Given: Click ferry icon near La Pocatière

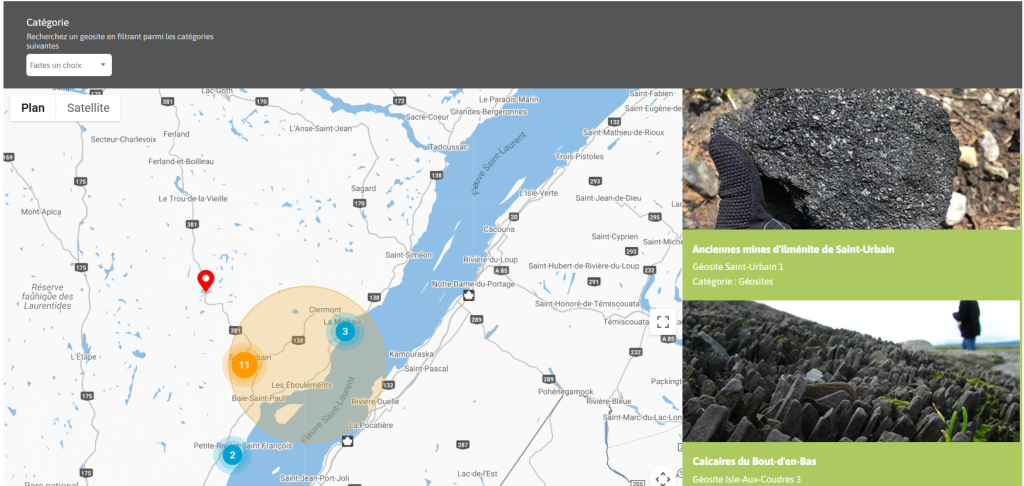Looking at the screenshot, I should [x=347, y=441].
